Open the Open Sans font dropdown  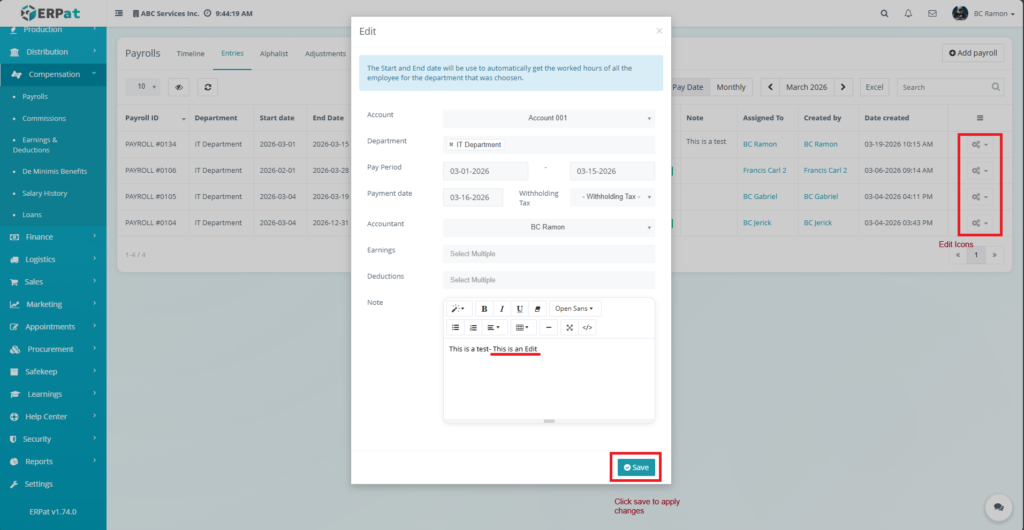(x=573, y=309)
